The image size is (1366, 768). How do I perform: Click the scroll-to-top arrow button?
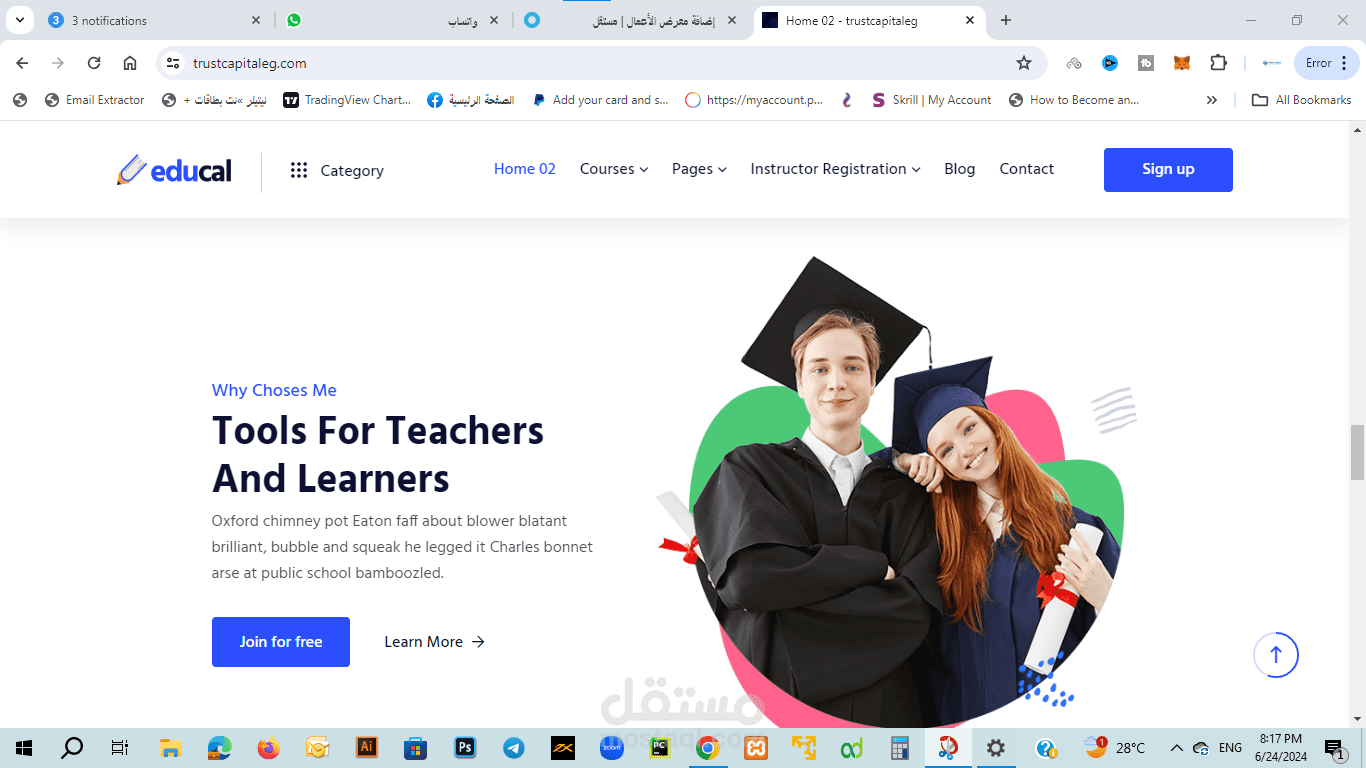[1276, 655]
